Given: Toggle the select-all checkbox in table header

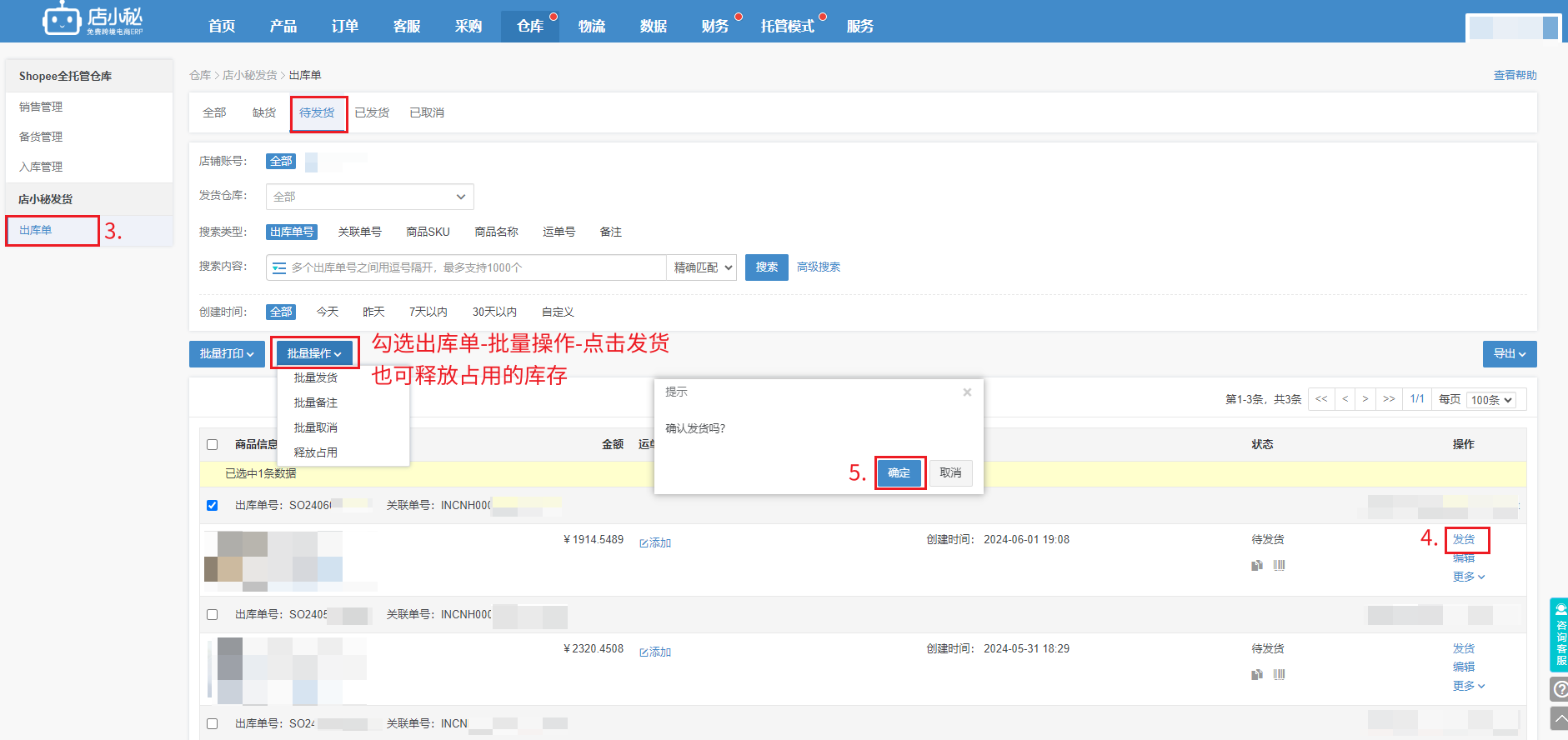Looking at the screenshot, I should [x=213, y=445].
